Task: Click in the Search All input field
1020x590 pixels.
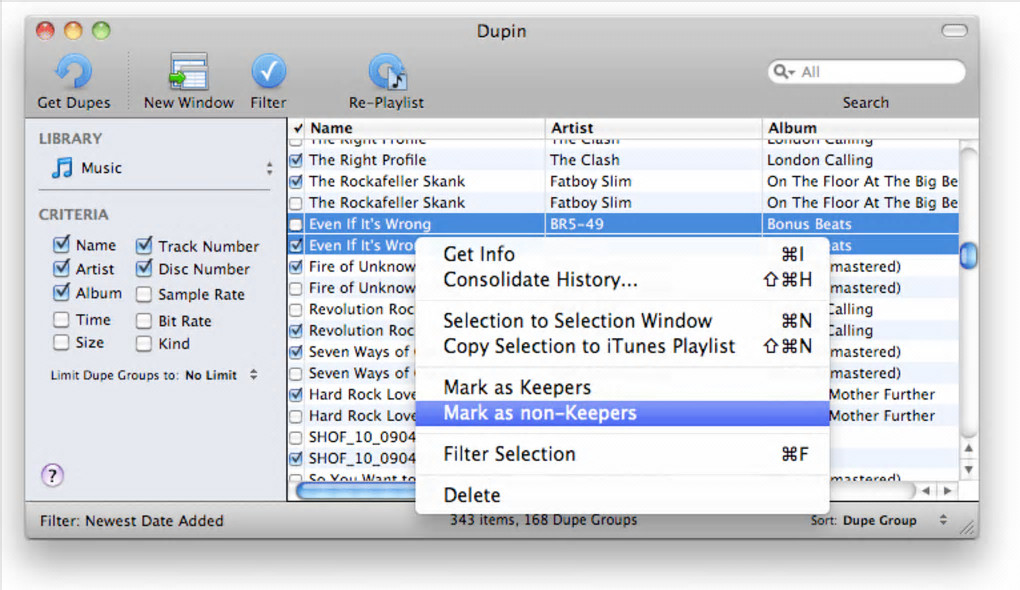Action: click(866, 72)
